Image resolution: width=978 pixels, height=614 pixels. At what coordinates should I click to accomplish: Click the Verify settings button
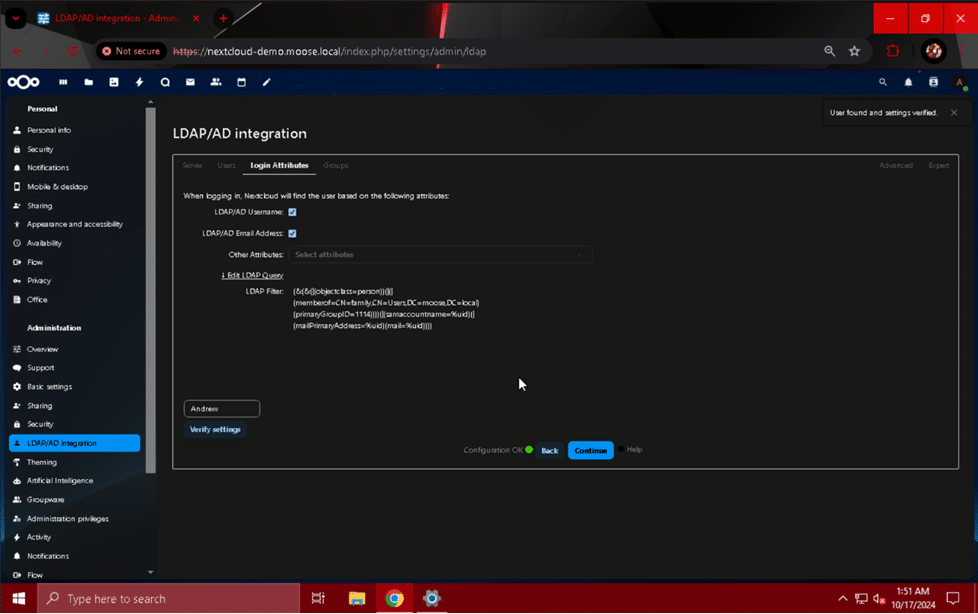[x=215, y=429]
